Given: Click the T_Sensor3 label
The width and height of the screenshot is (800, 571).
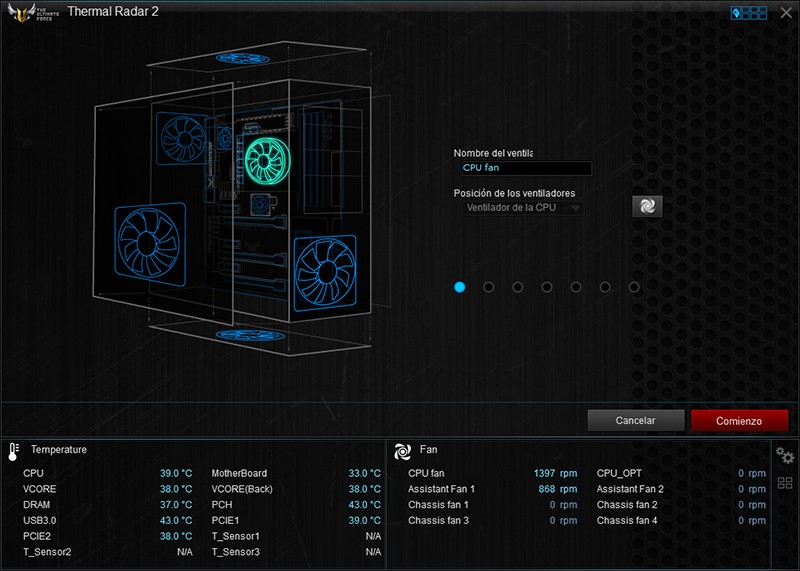Looking at the screenshot, I should click(x=236, y=552).
